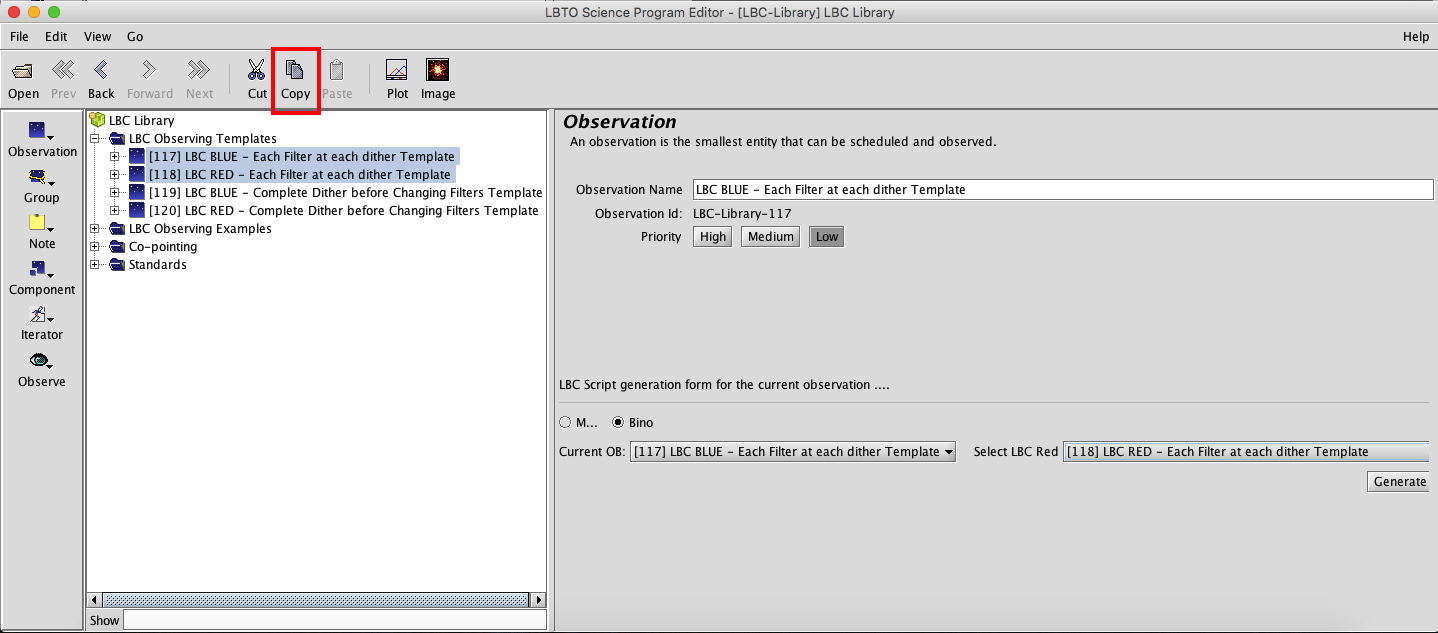Open the Select LBC Red dropdown
This screenshot has height=633, width=1438.
pos(1246,451)
